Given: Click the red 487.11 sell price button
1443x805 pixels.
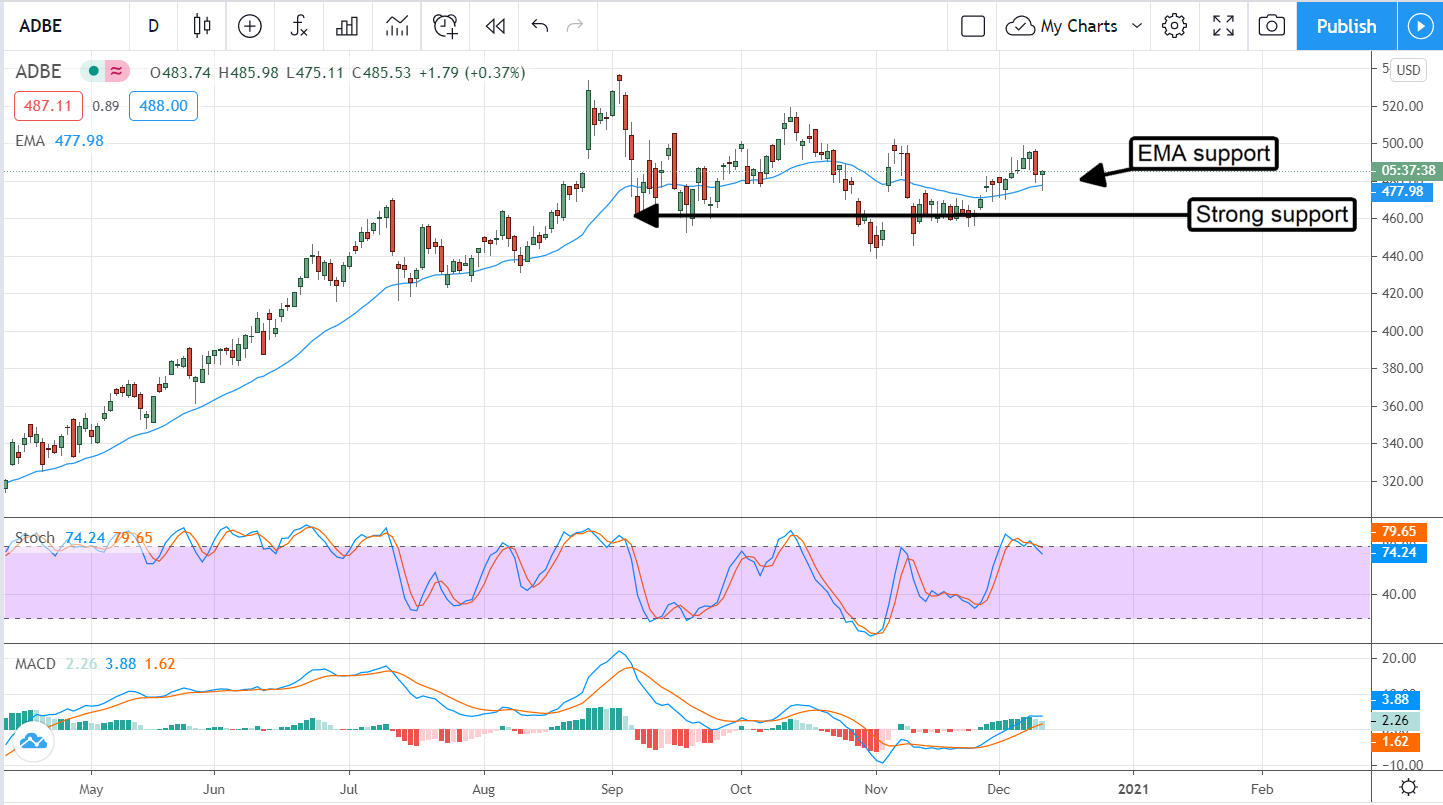Looking at the screenshot, I should pos(49,106).
